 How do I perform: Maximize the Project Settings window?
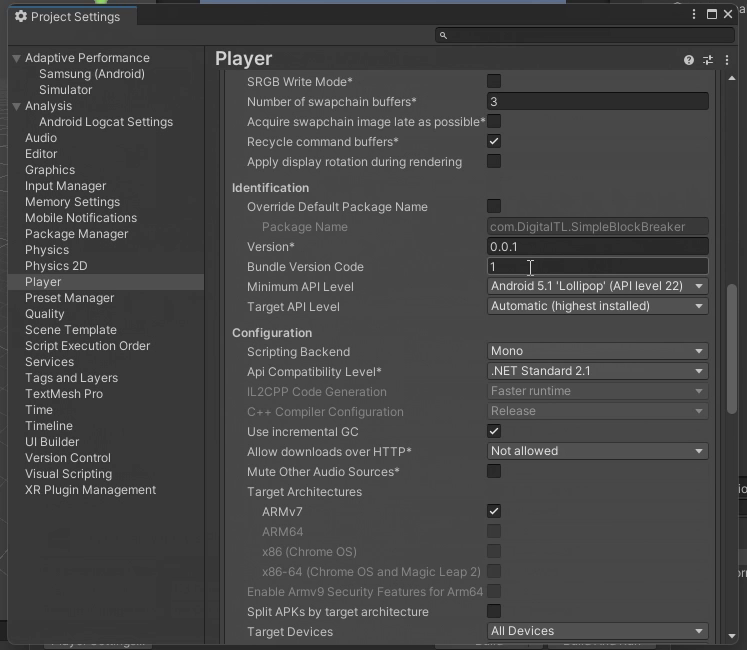click(x=712, y=15)
